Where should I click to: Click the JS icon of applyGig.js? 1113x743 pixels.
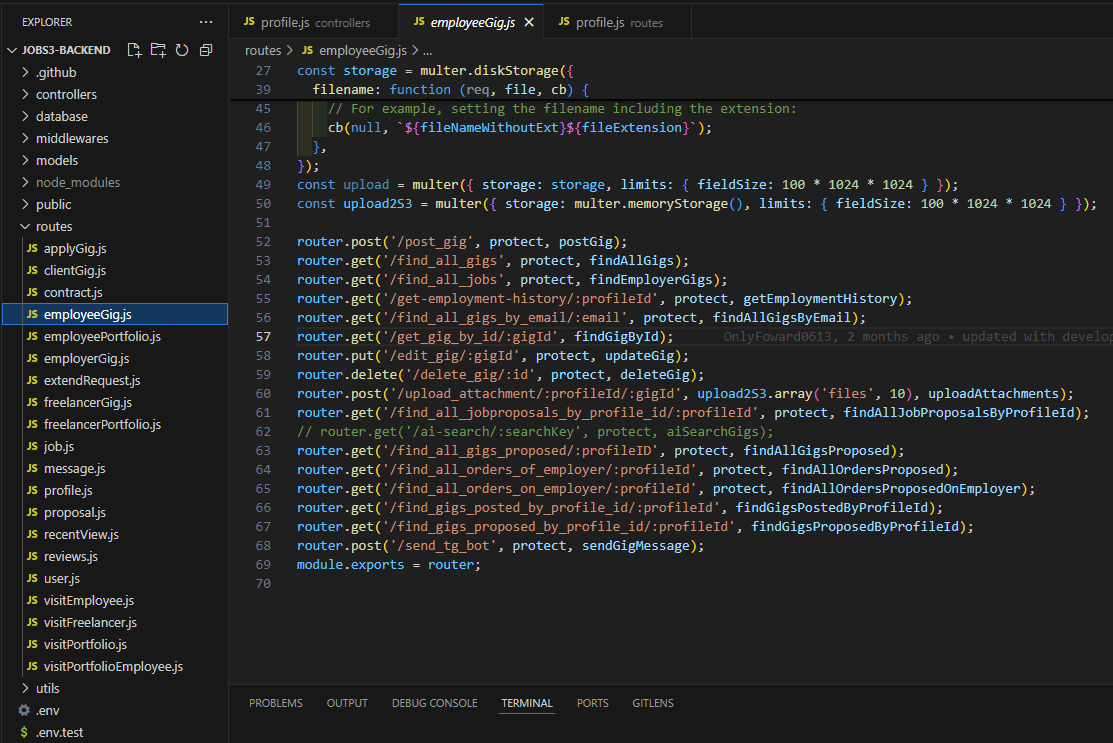tap(32, 248)
